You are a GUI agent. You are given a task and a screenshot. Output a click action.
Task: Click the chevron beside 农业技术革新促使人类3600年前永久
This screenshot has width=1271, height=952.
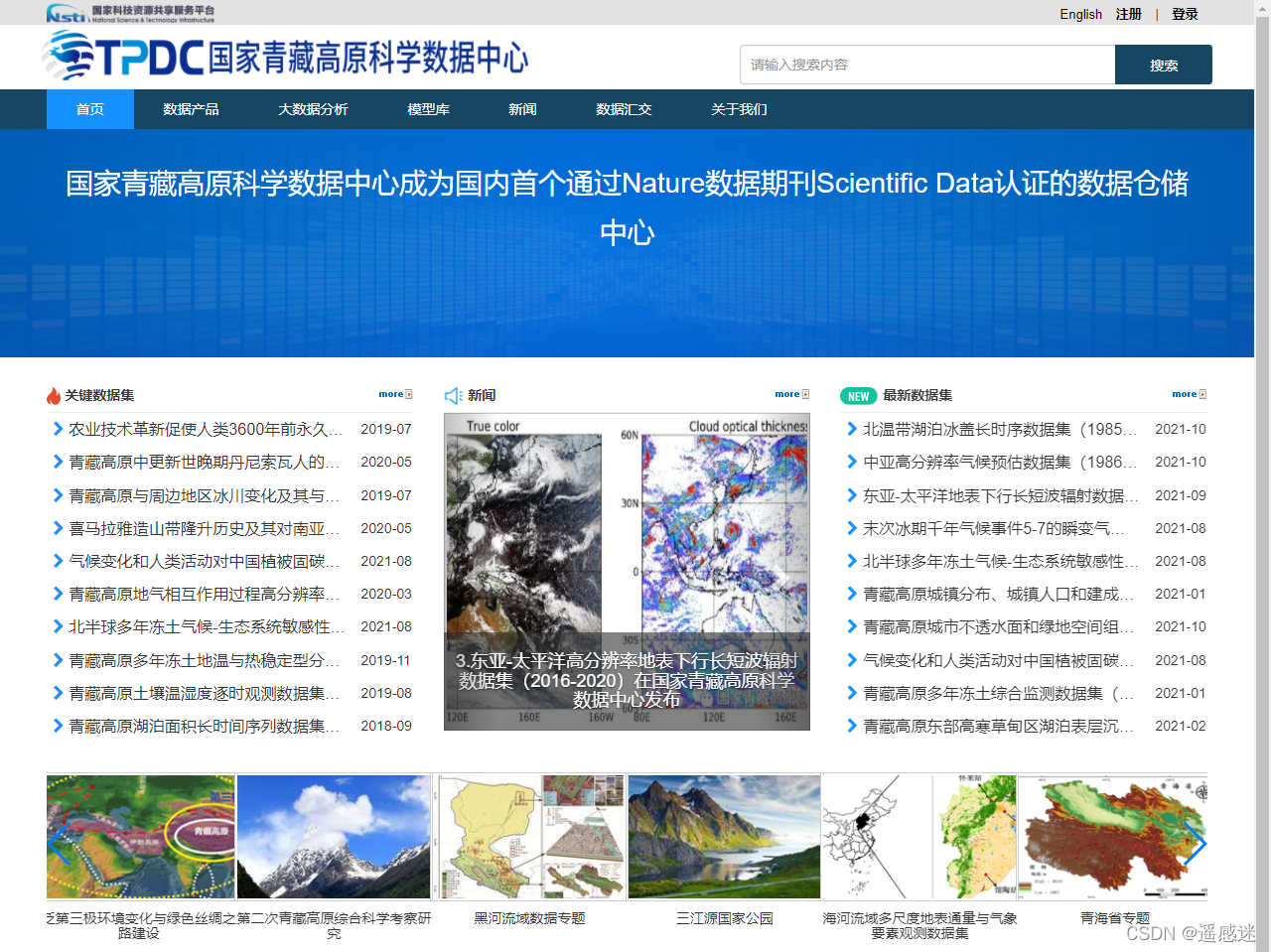coord(58,429)
